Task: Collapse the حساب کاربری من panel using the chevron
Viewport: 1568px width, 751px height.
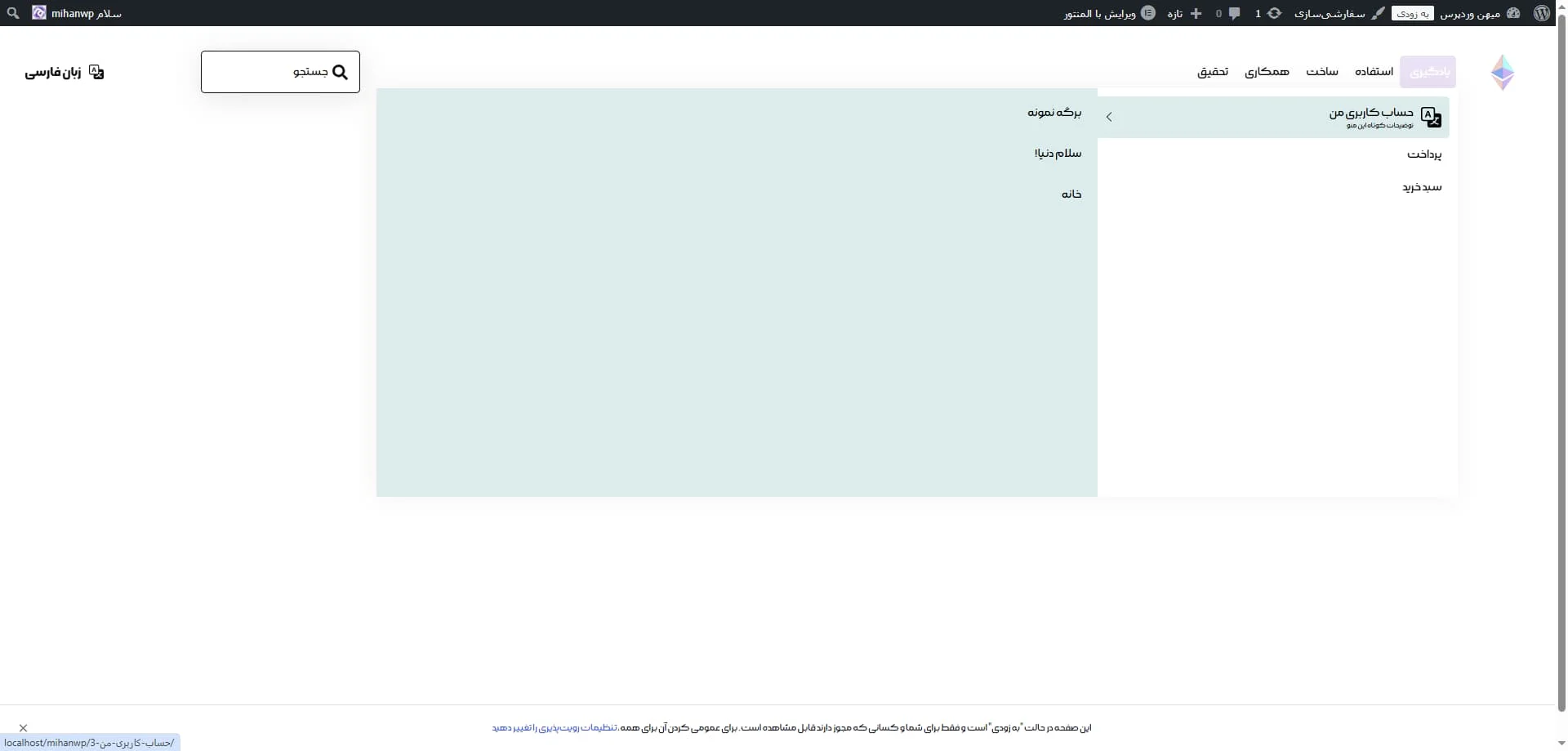Action: [x=1109, y=116]
